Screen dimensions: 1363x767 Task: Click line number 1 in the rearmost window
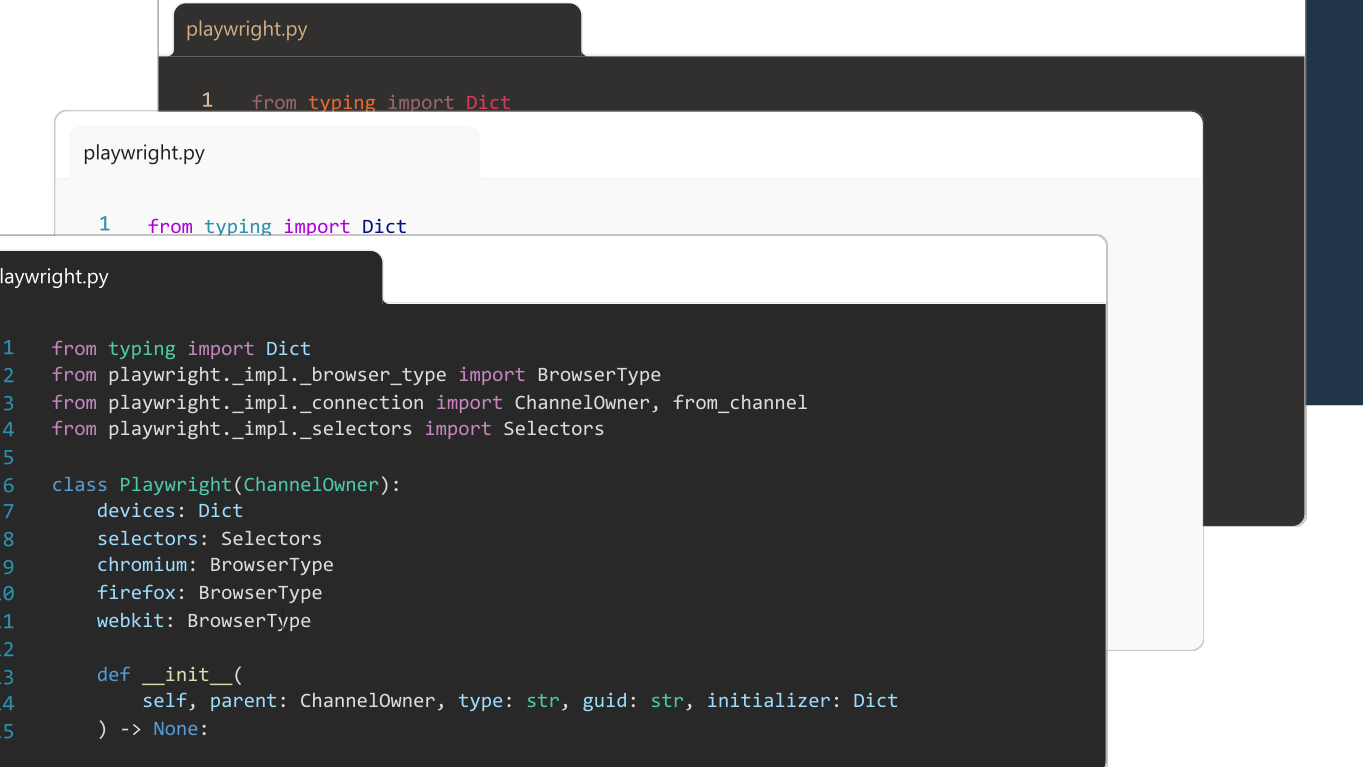pyautogui.click(x=207, y=100)
